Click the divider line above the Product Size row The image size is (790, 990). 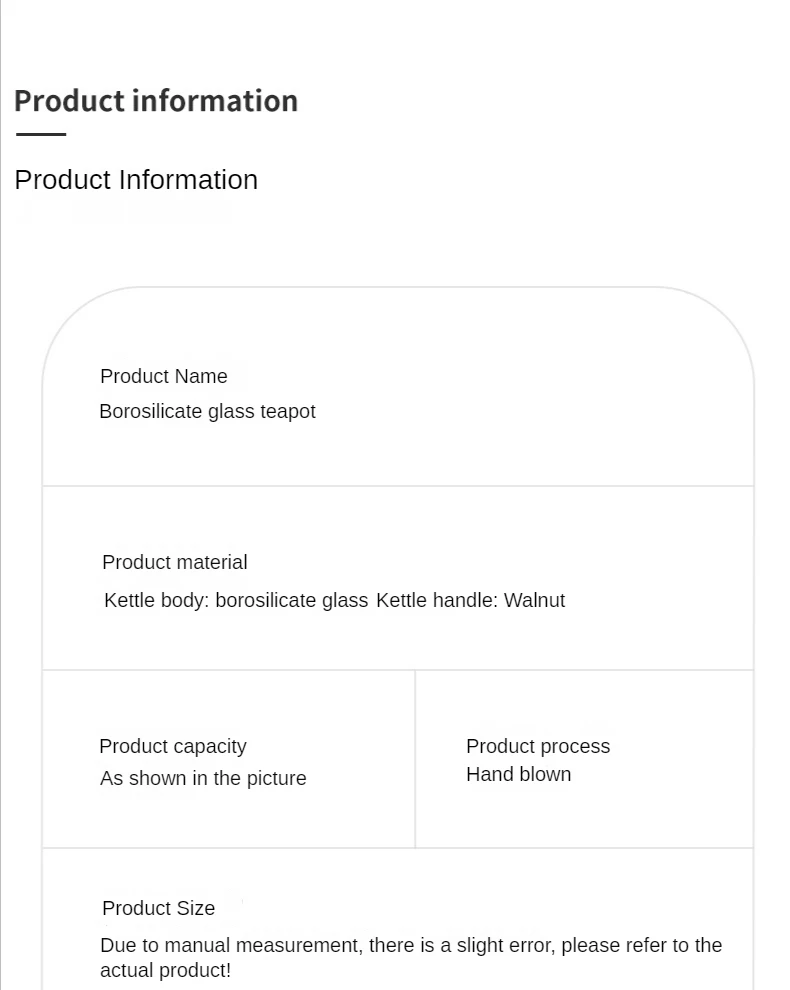pos(398,848)
